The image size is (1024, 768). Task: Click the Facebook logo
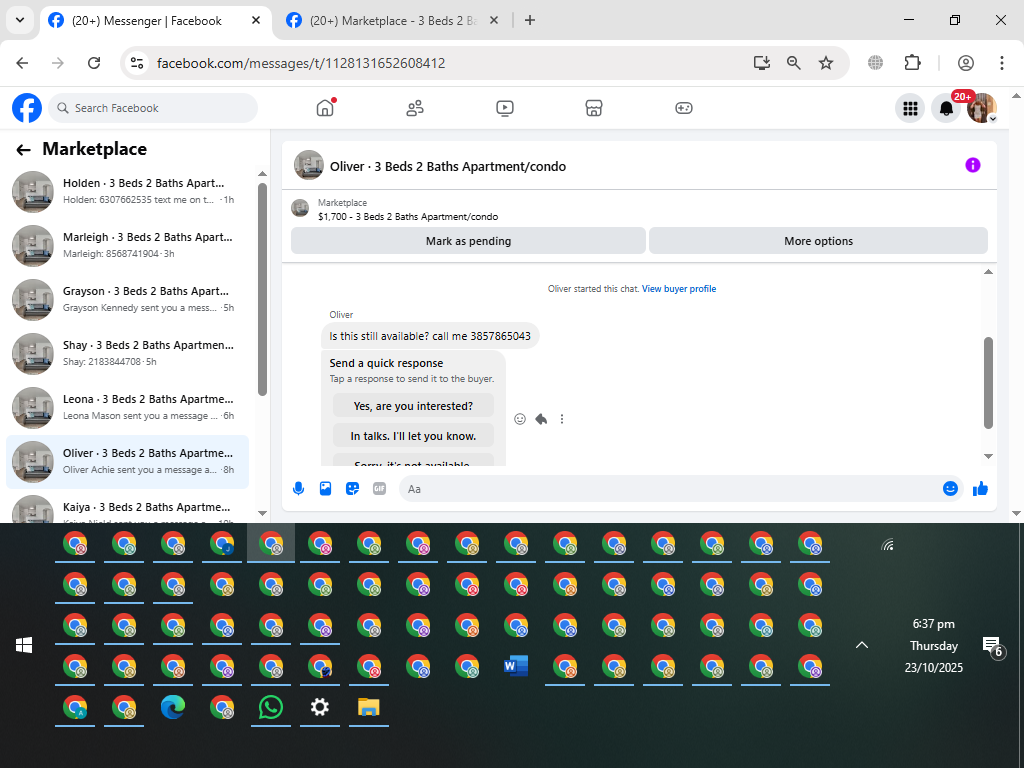(x=27, y=108)
